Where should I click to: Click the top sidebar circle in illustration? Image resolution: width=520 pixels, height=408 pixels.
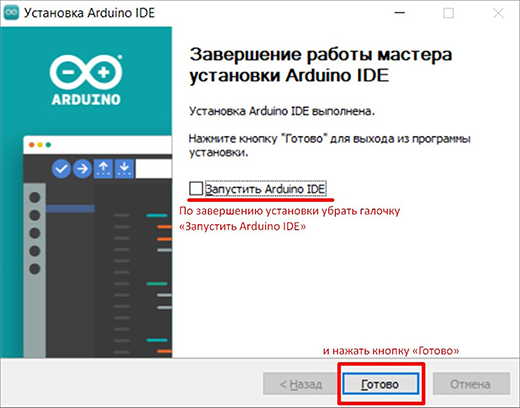[35, 197]
